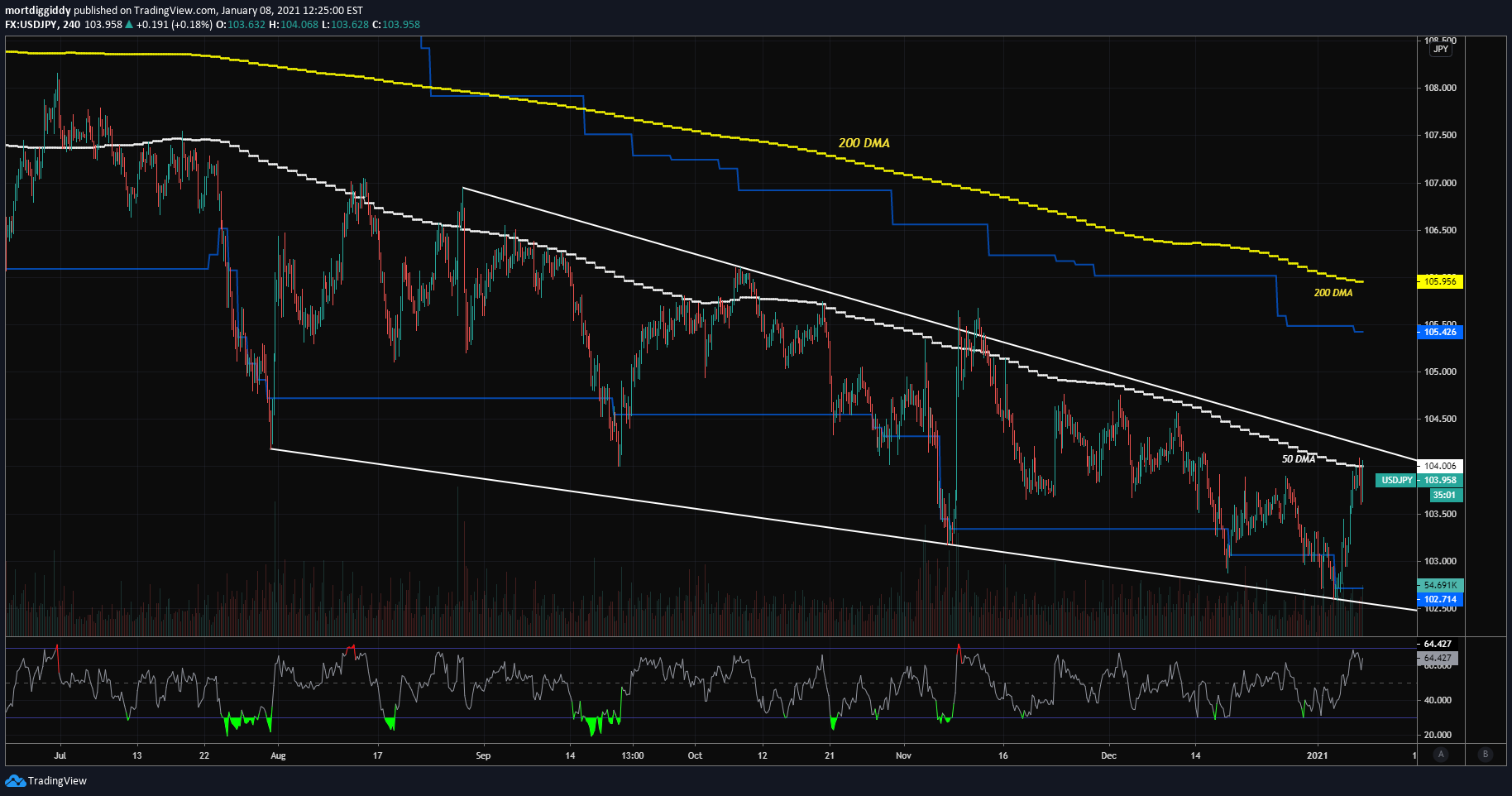Click the low value L:103.628

[345, 24]
